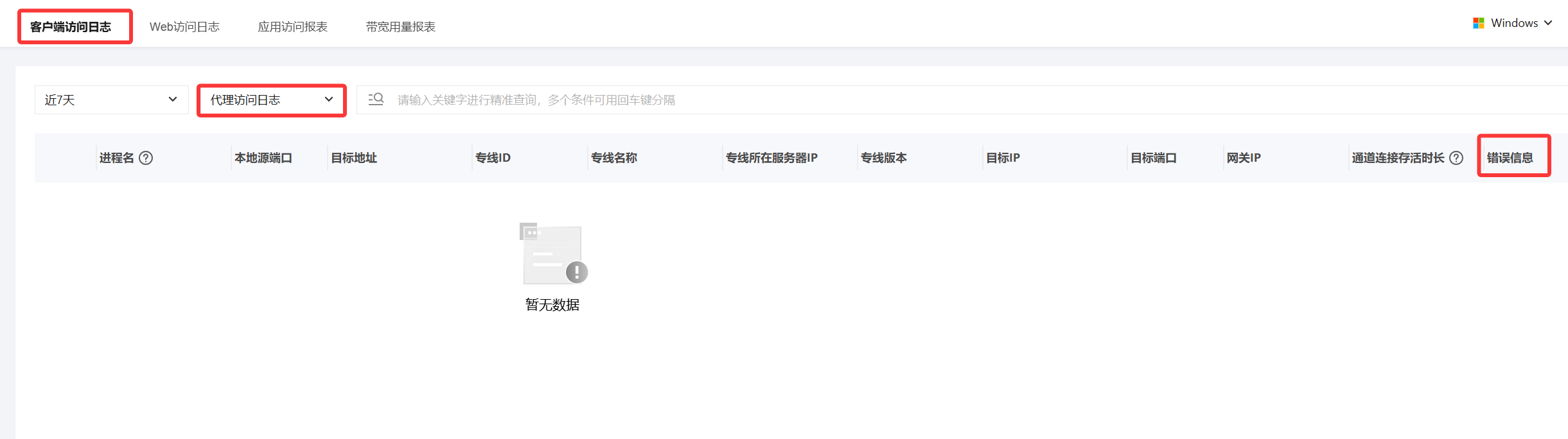1568x439 pixels.
Task: Click the 本地源端口 column header
Action: (263, 158)
